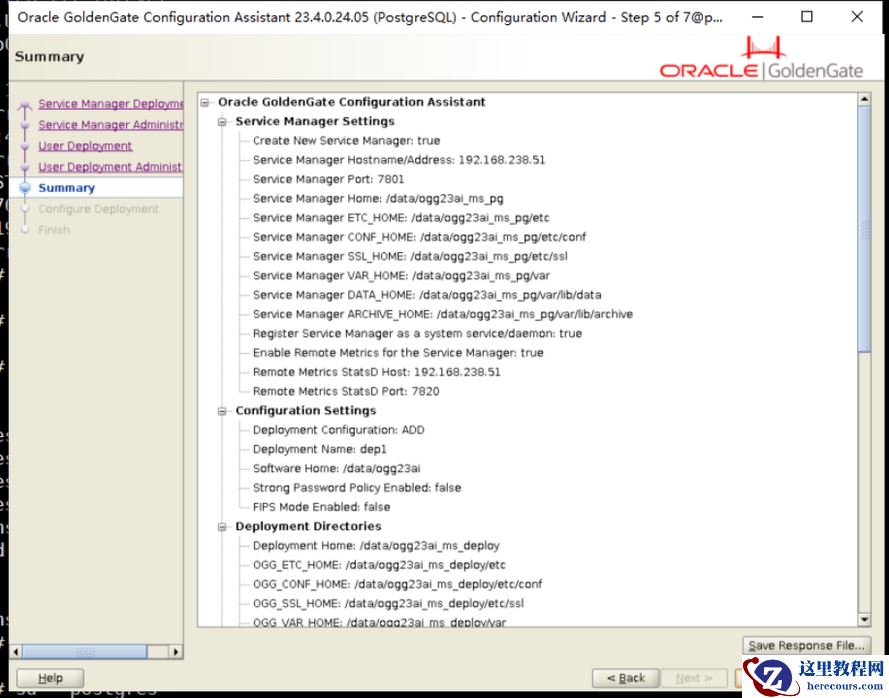Click the Help button

[x=50, y=678]
